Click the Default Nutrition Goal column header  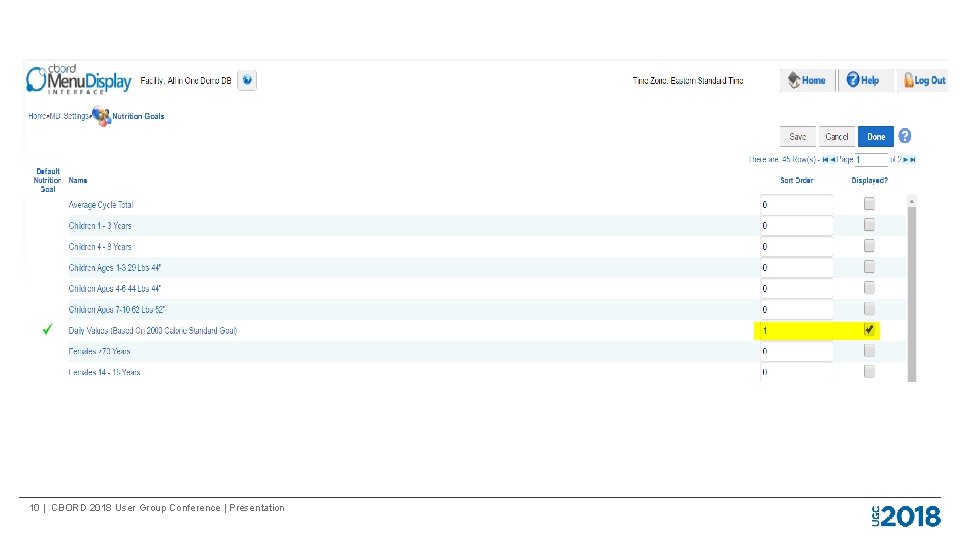[48, 180]
